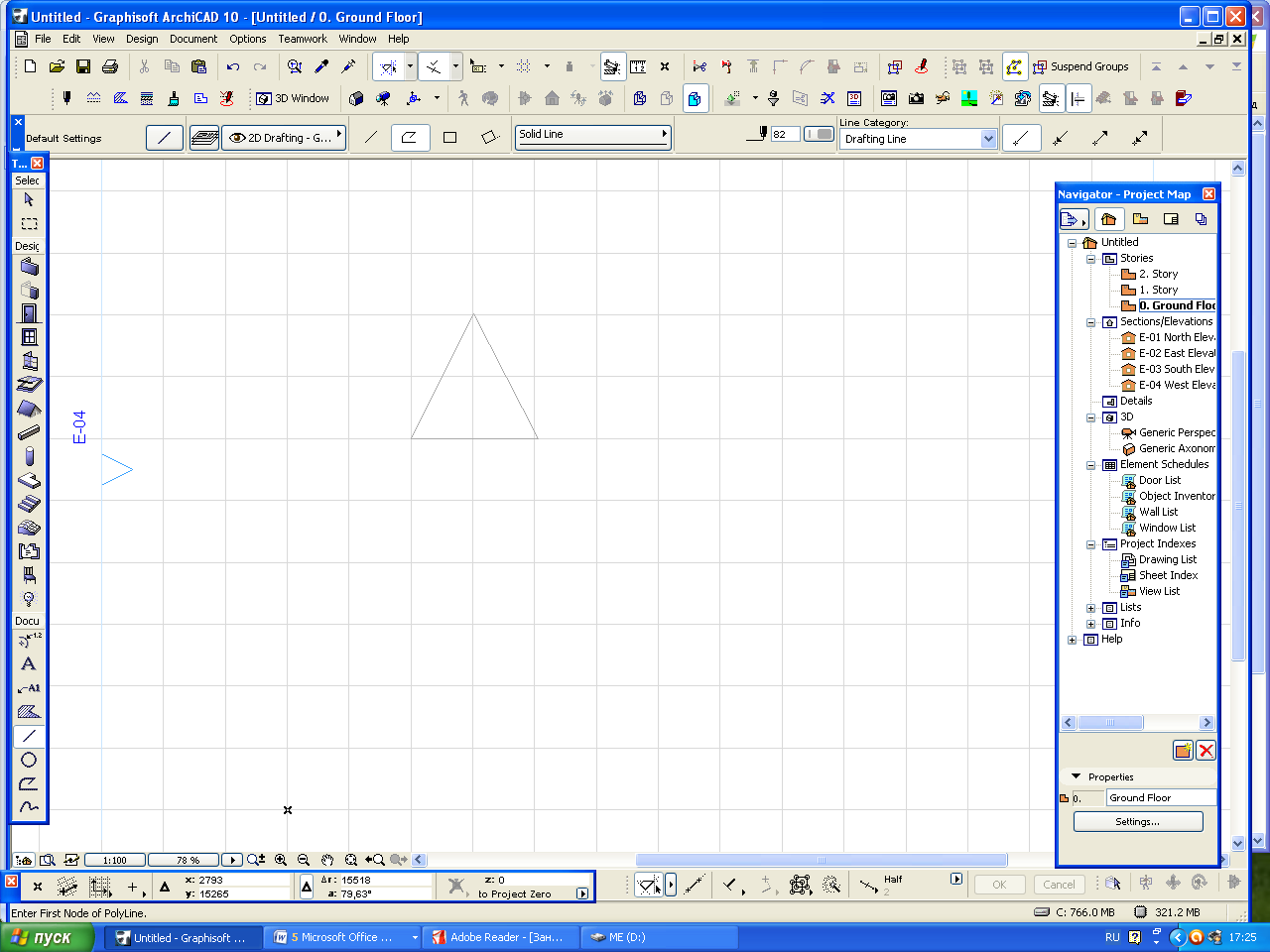Screen dimensions: 1270x952
Task: Select arrowhead at start point option
Action: pyautogui.click(x=1061, y=138)
